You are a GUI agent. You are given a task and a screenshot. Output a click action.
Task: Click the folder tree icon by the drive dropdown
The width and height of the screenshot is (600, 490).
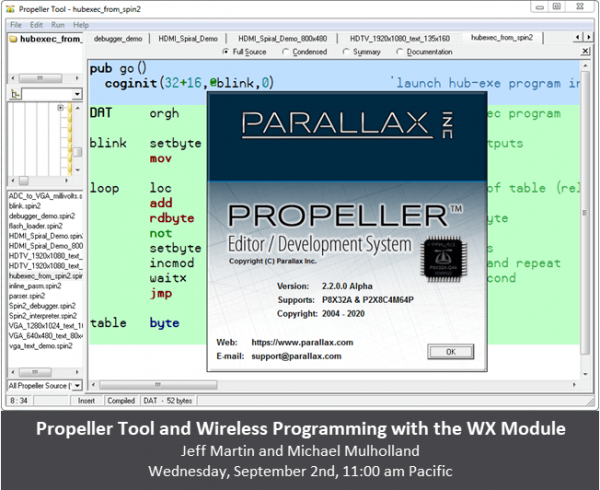tap(15, 94)
